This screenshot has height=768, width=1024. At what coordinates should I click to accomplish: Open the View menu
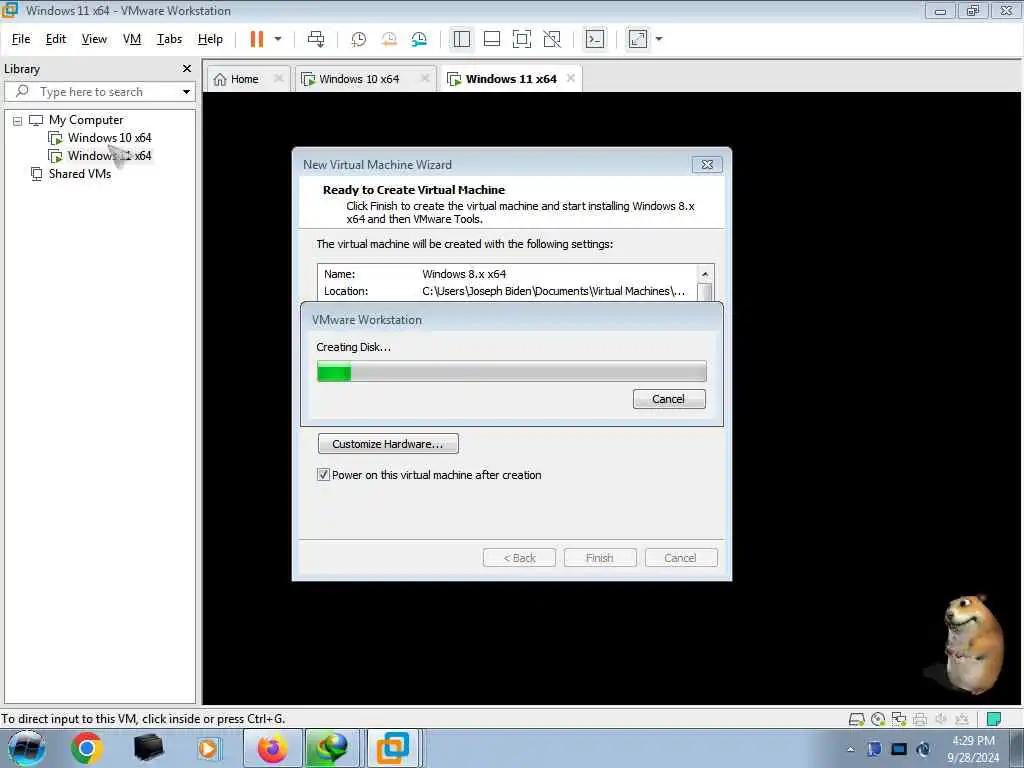pos(94,39)
